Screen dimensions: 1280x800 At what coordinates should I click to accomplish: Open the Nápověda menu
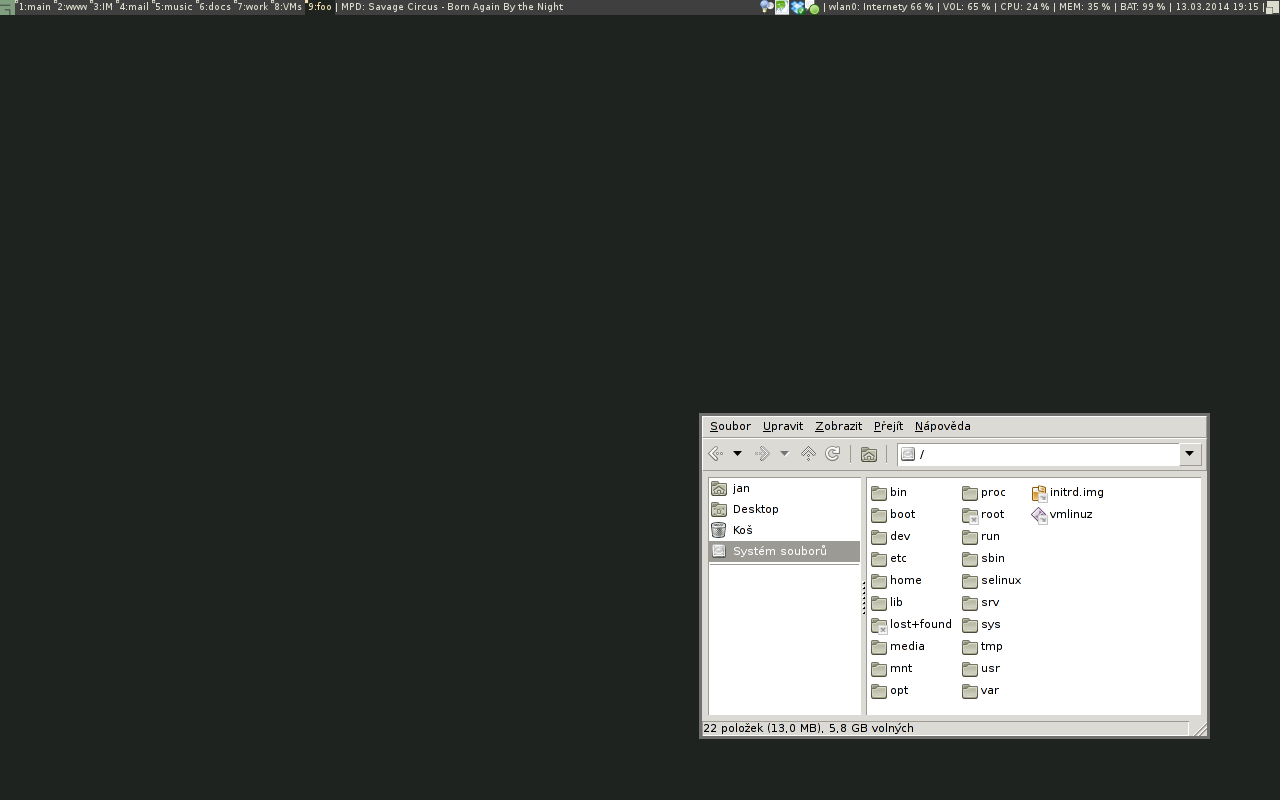(x=942, y=426)
